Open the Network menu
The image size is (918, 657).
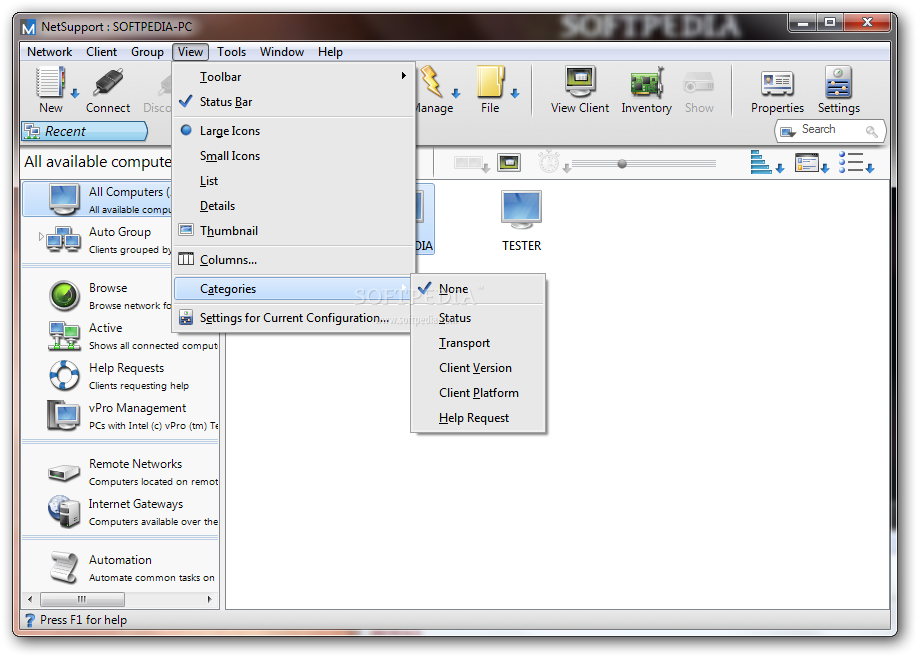click(50, 52)
